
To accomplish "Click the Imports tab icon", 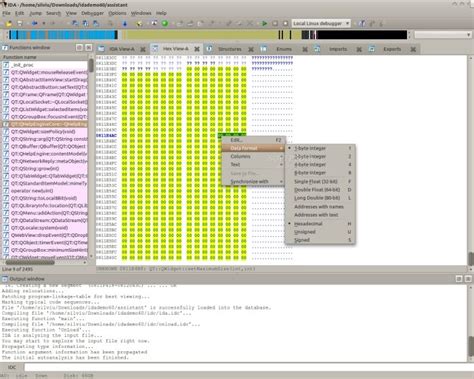I will click(x=317, y=49).
